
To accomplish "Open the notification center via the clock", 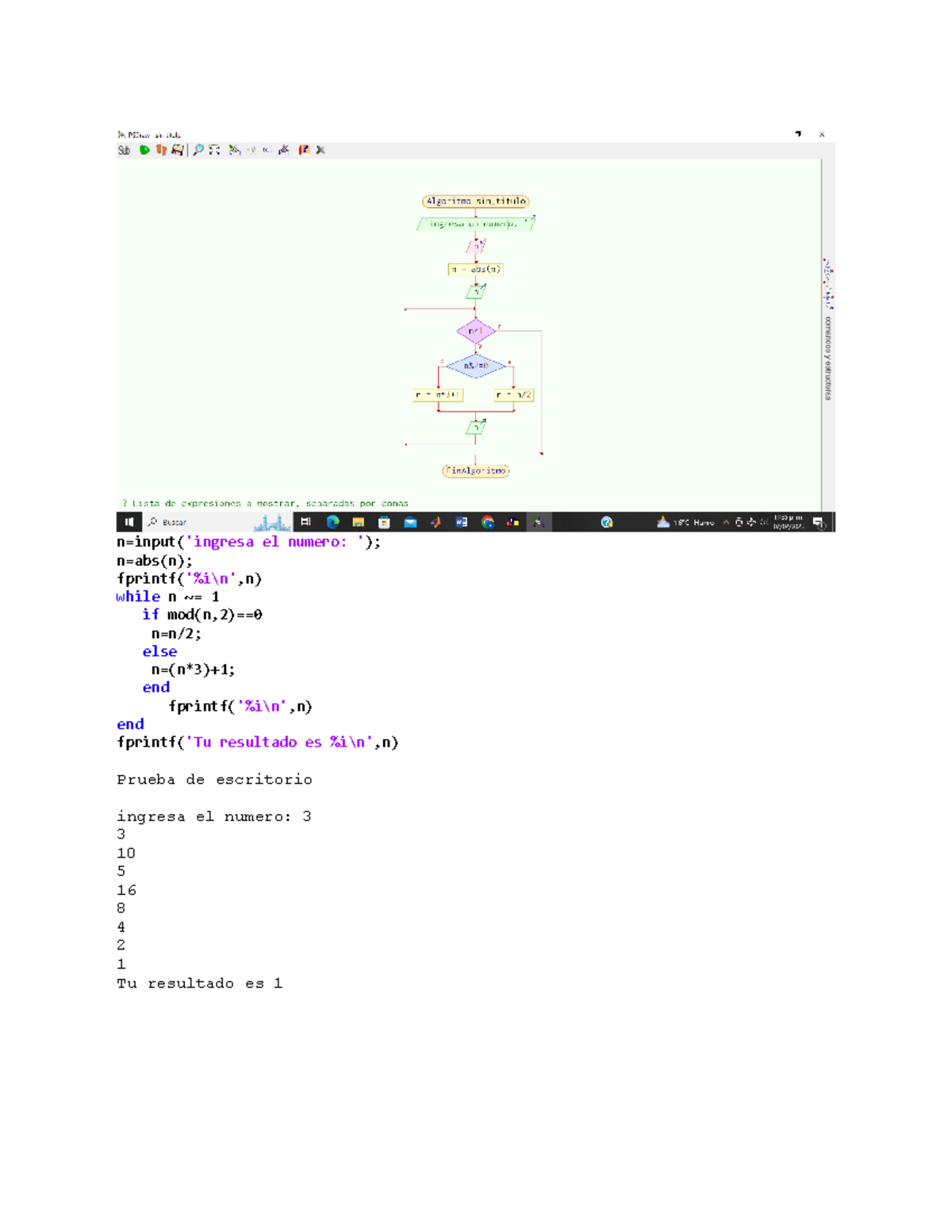I will tap(789, 522).
